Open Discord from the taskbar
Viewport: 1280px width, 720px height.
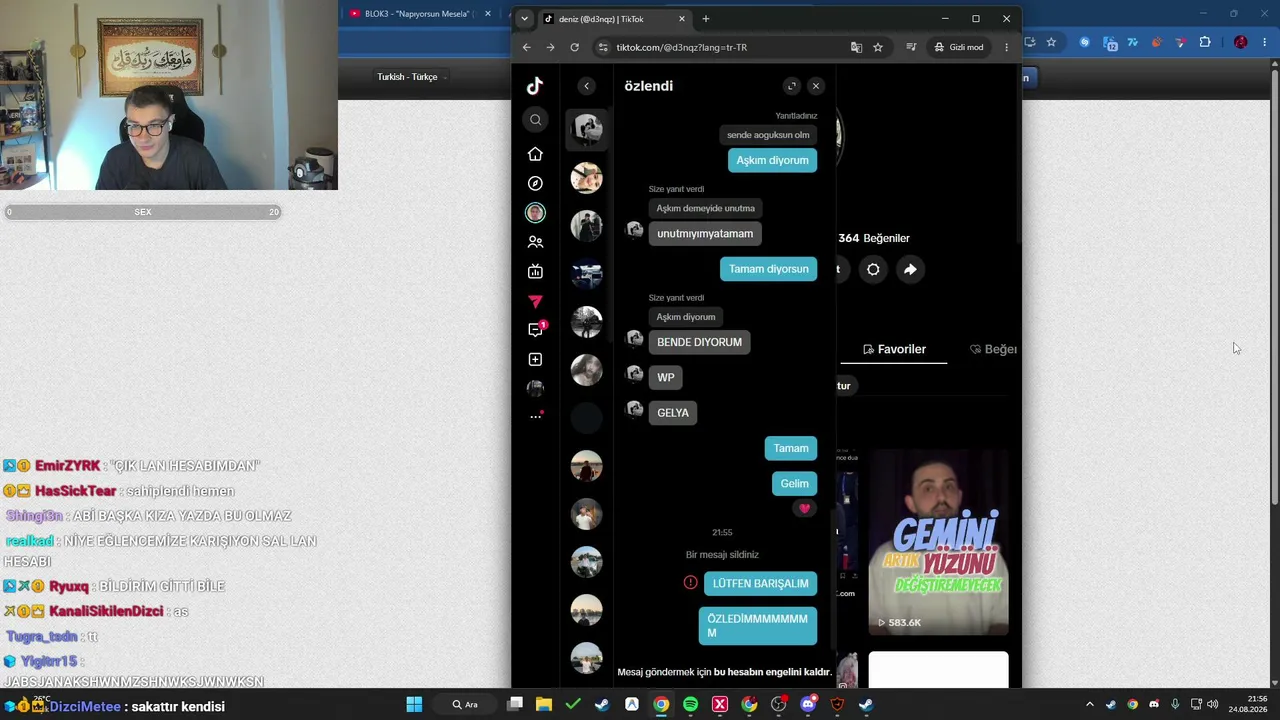point(808,704)
